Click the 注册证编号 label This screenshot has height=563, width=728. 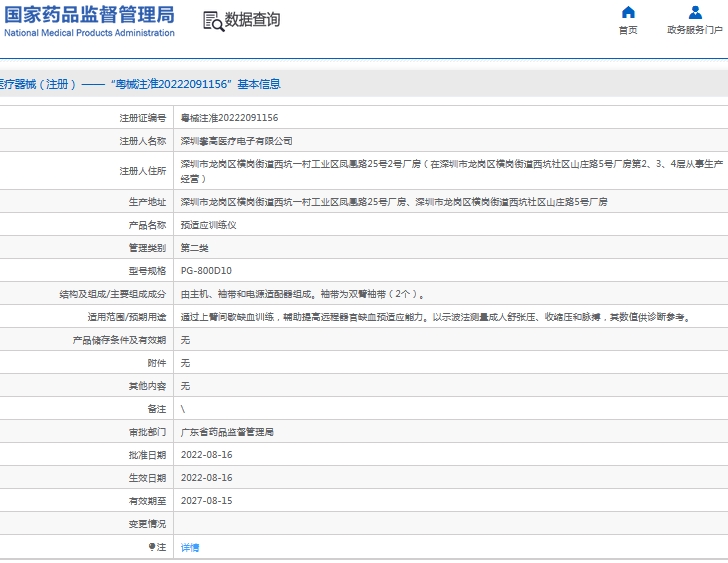143,118
